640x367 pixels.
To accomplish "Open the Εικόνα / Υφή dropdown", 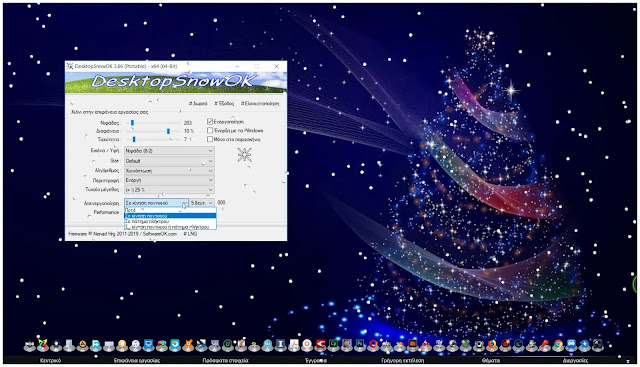I will pos(169,151).
